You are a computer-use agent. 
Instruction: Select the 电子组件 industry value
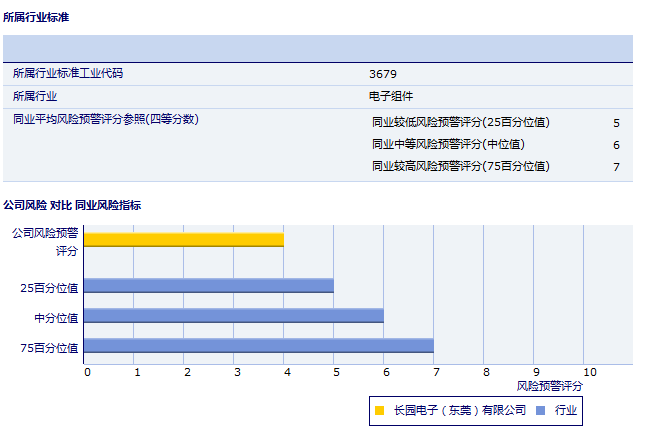391,97
